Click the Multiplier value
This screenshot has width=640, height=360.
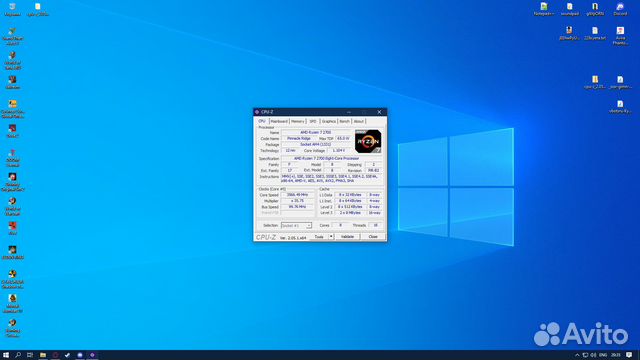298,201
